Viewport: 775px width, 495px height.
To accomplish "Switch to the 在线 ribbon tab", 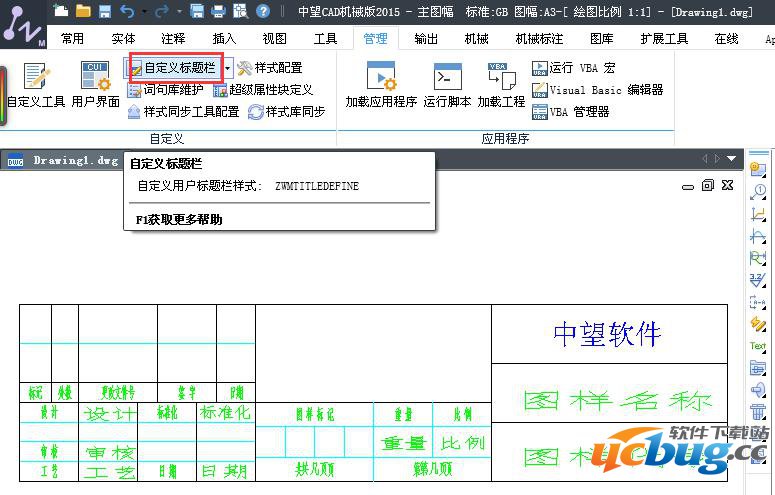I will 726,38.
